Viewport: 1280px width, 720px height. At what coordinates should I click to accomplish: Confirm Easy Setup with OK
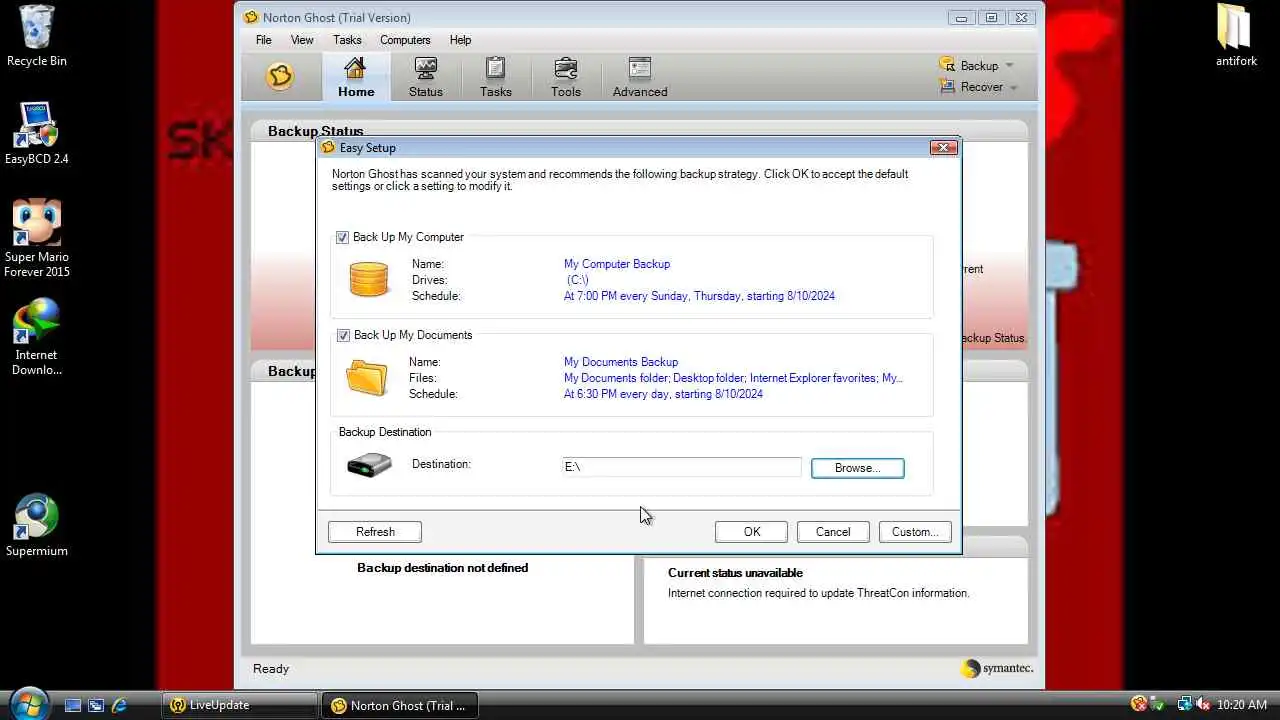pyautogui.click(x=752, y=532)
